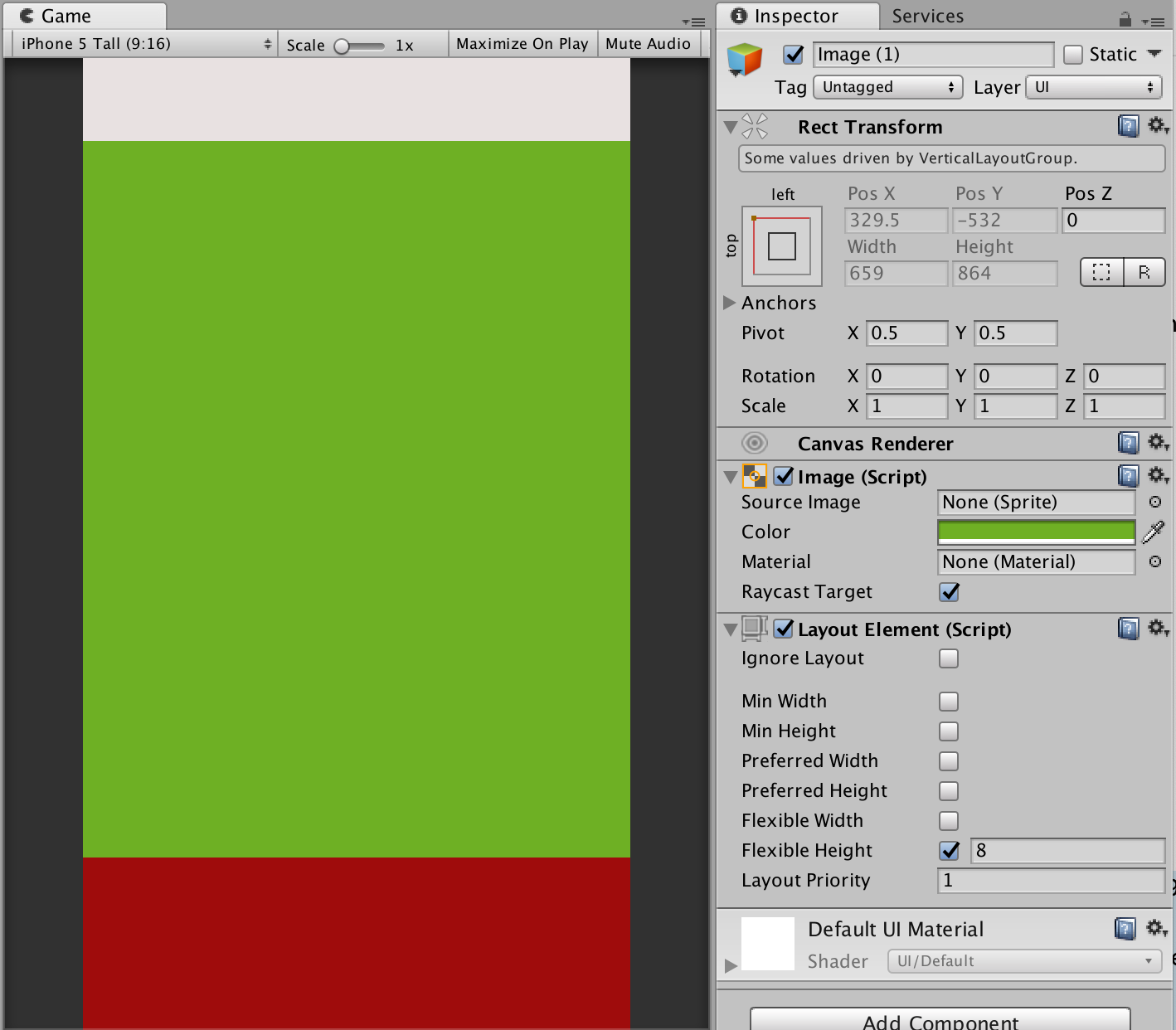Viewport: 1176px width, 1030px height.
Task: Open iPhone 5 Tall aspect dropdown
Action: [144, 44]
